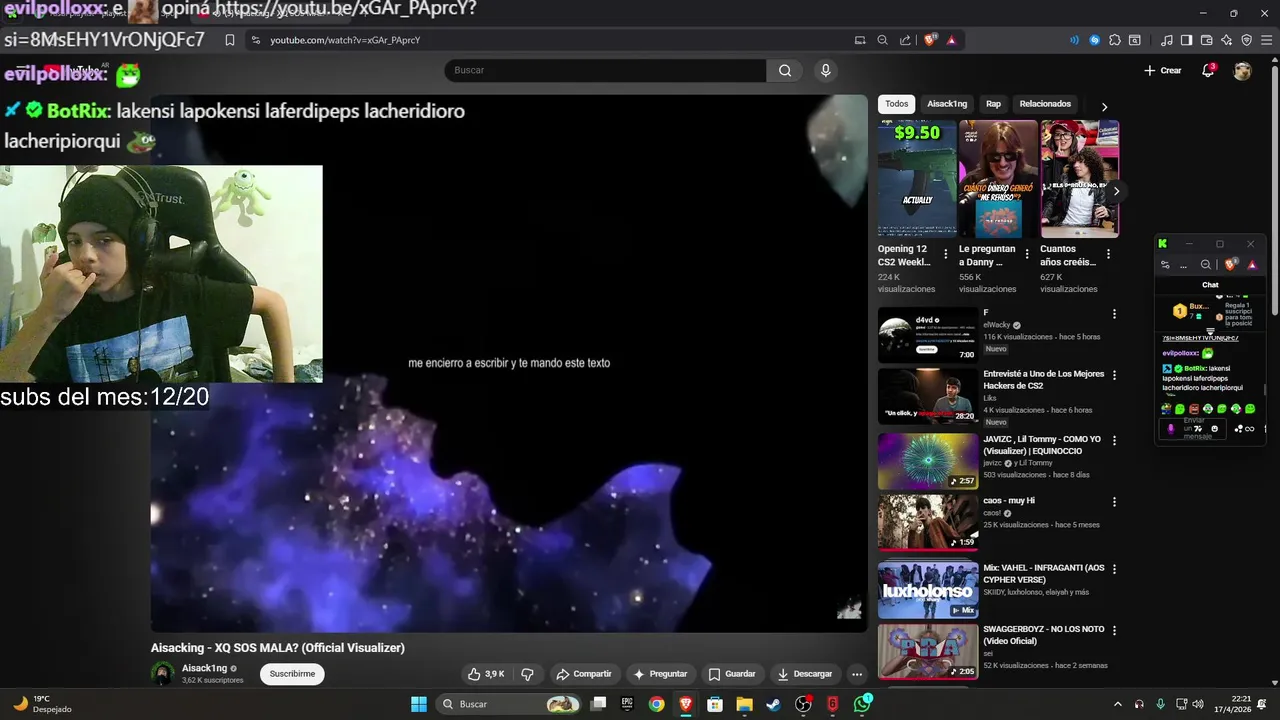Click the YouTube search magnifier button
The height and width of the screenshot is (720, 1280).
coord(785,70)
